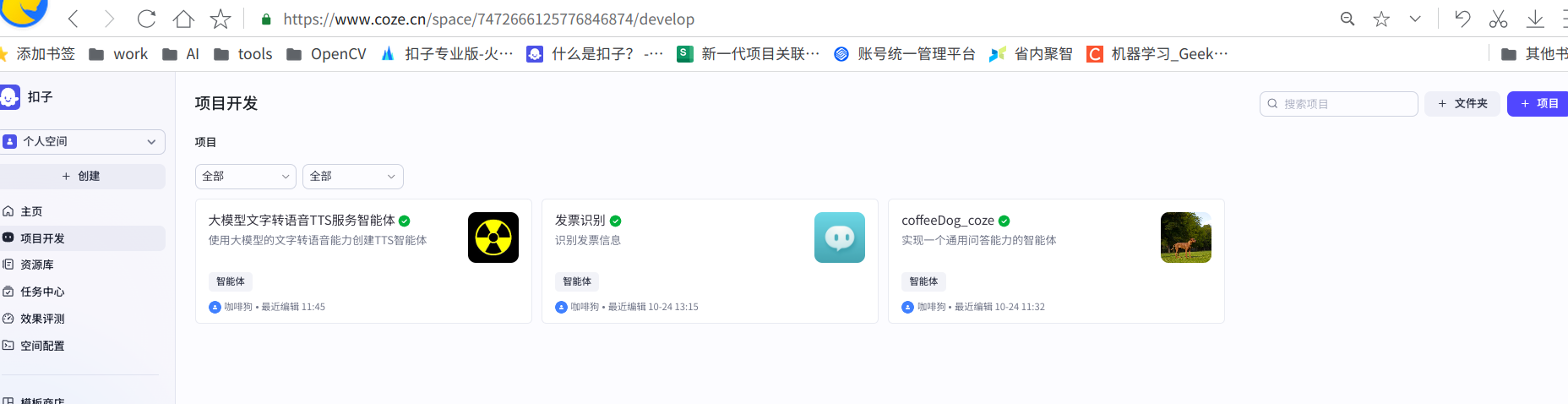Reload the page with refresh icon

[146, 19]
